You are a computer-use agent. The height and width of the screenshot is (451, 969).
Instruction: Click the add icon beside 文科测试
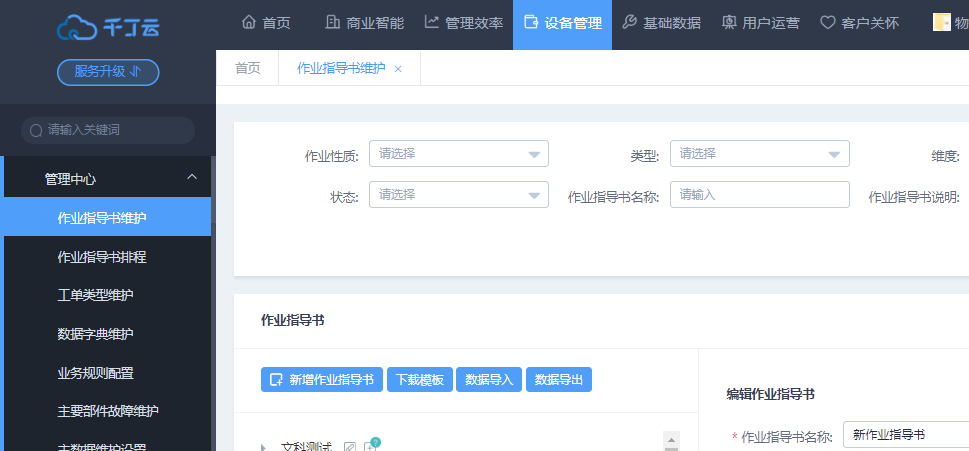[370, 447]
